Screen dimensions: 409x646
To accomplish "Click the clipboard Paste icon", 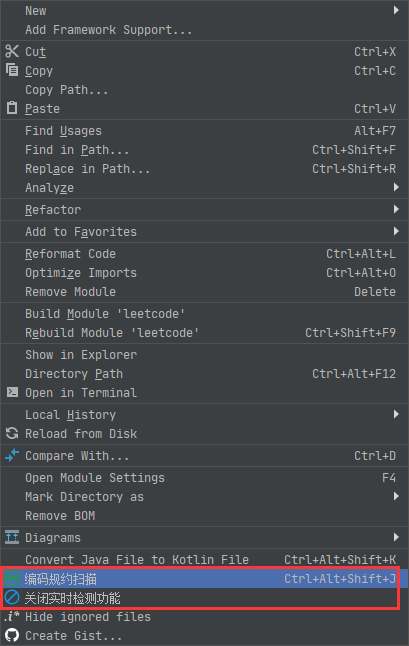I will point(12,108).
